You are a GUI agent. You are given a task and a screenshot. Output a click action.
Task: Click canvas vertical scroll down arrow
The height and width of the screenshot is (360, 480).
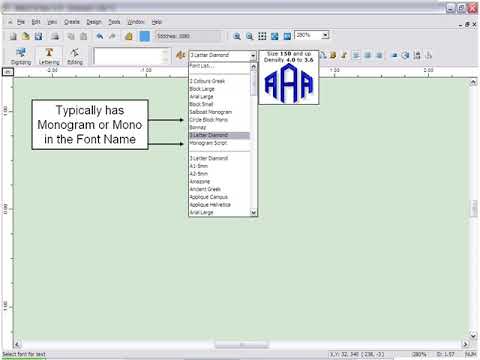pyautogui.click(x=473, y=335)
